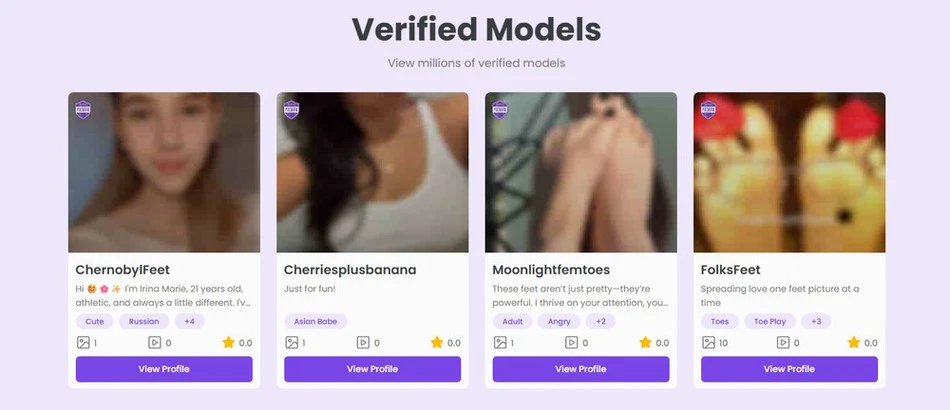Expand the +2 tags on Moonlightfemtoes
Viewport: 950px width, 410px height.
pyautogui.click(x=600, y=321)
